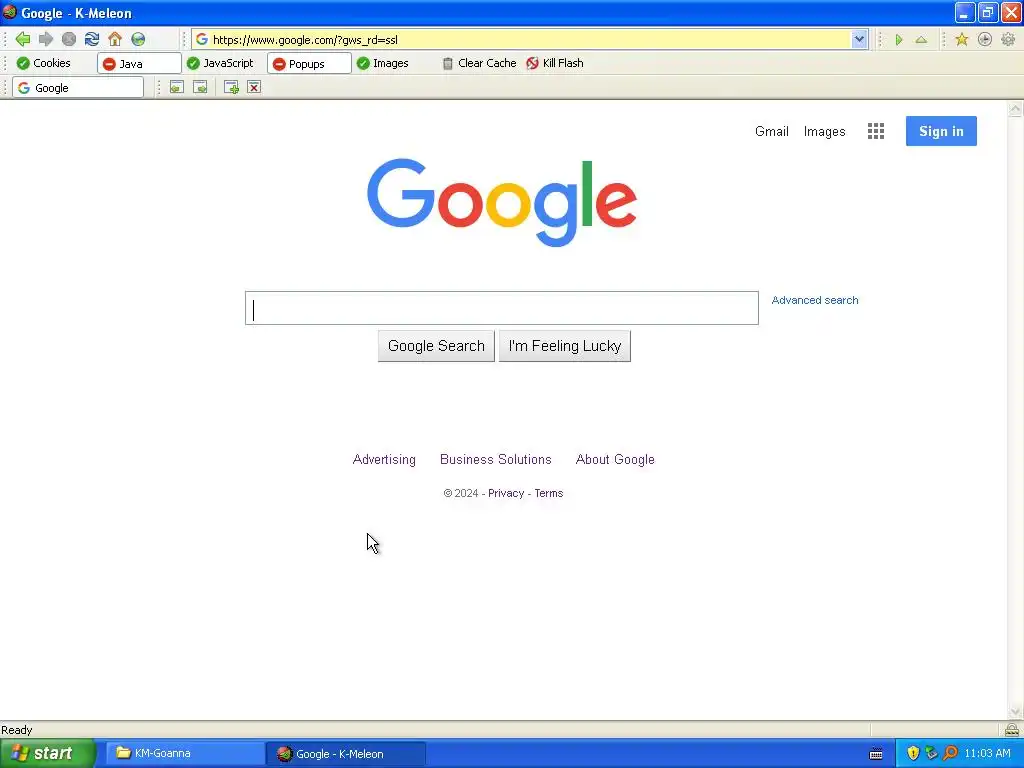This screenshot has height=768, width=1024.
Task: Open the Privacy link in footer
Action: tap(506, 493)
